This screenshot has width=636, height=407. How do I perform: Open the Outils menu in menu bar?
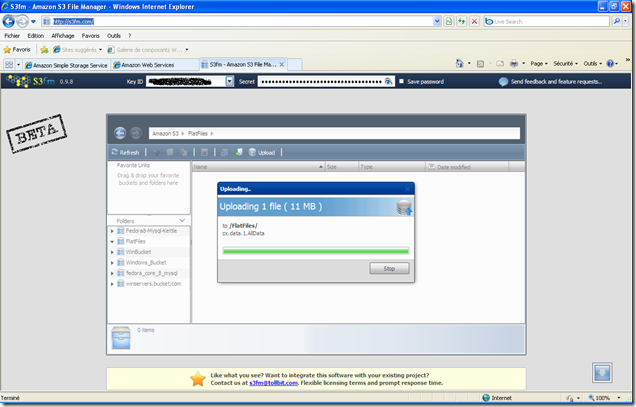114,36
